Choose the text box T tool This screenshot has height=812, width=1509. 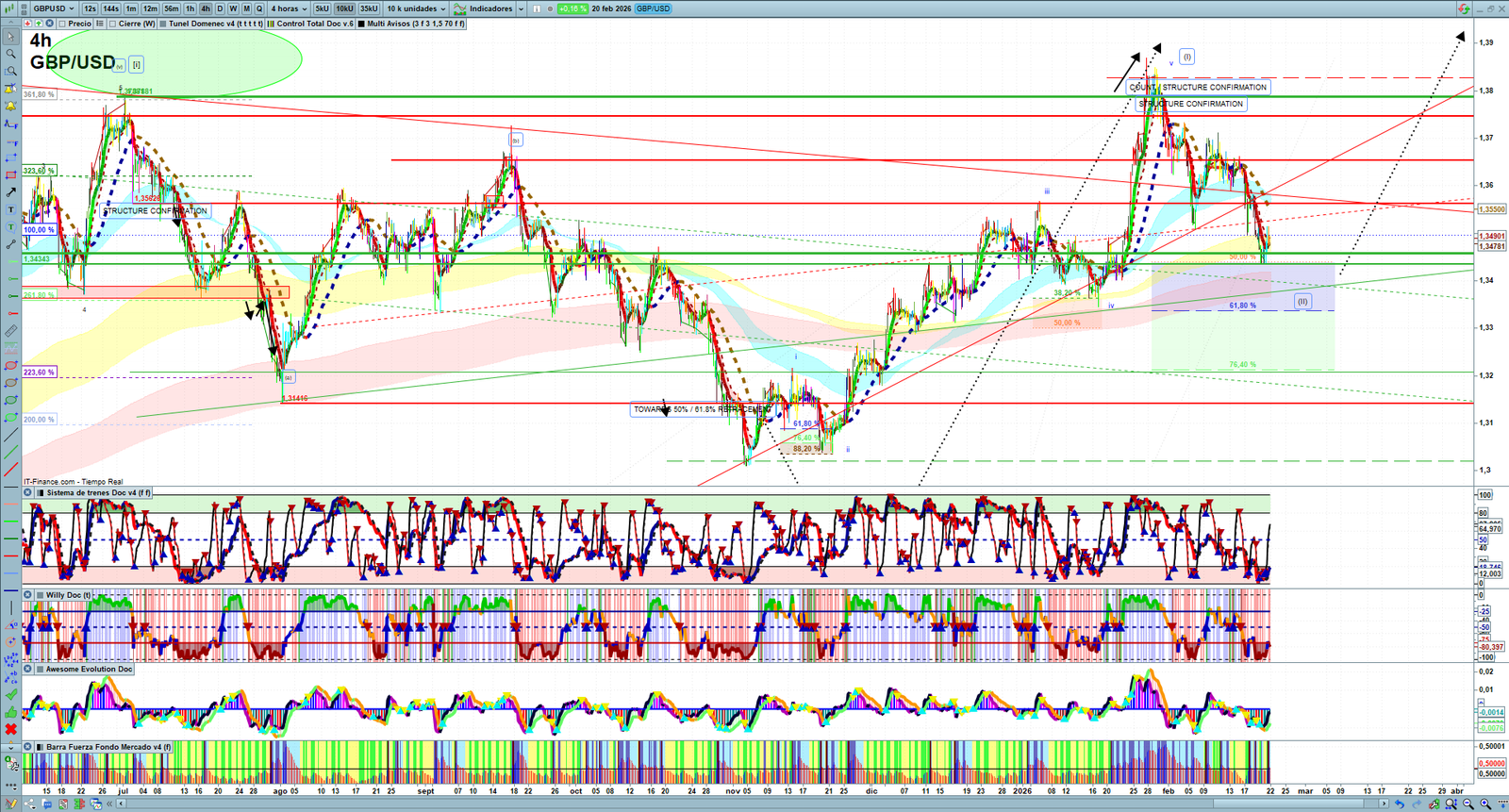click(x=11, y=209)
